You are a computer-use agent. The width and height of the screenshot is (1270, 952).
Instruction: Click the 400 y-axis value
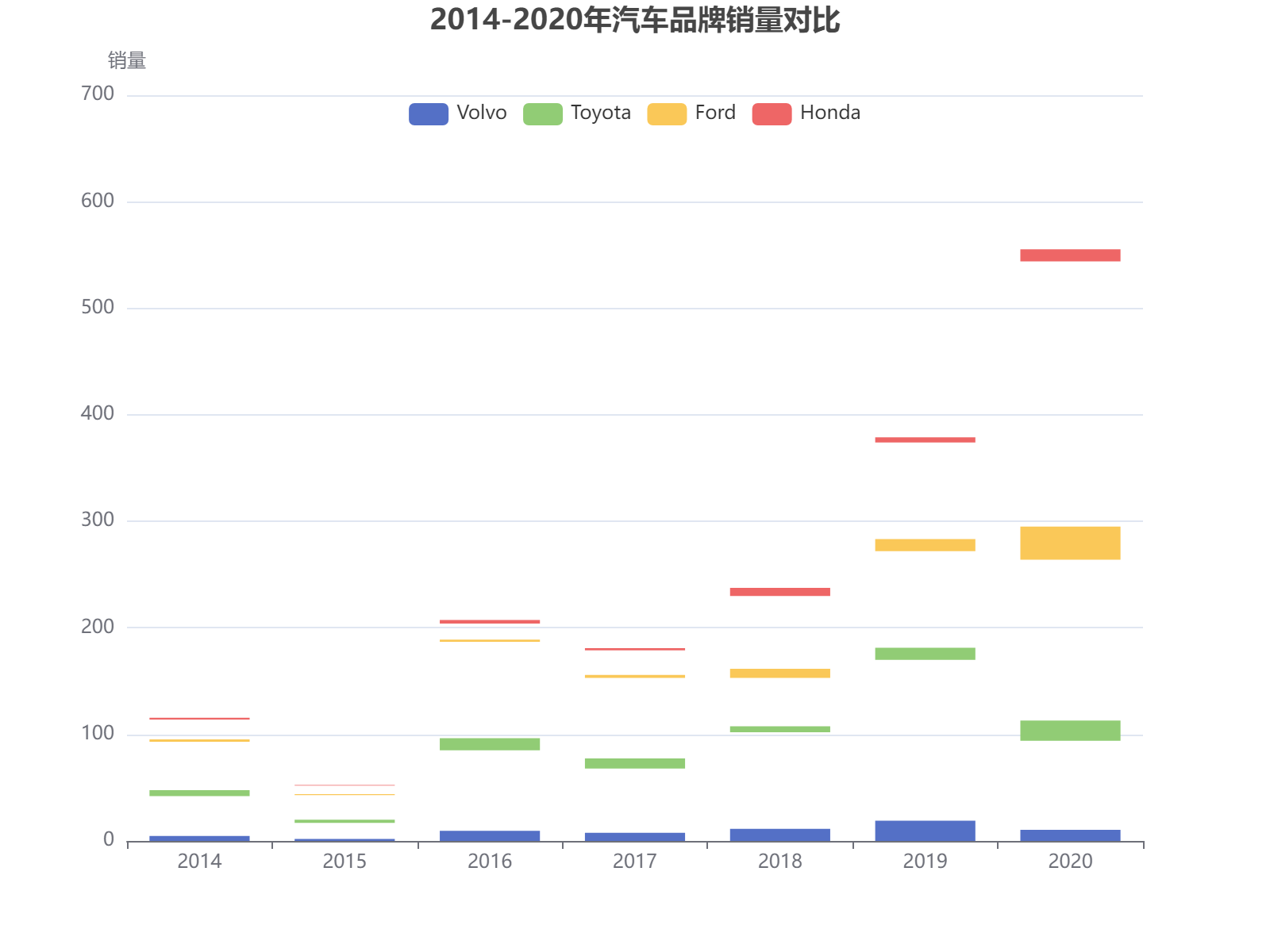(98, 414)
